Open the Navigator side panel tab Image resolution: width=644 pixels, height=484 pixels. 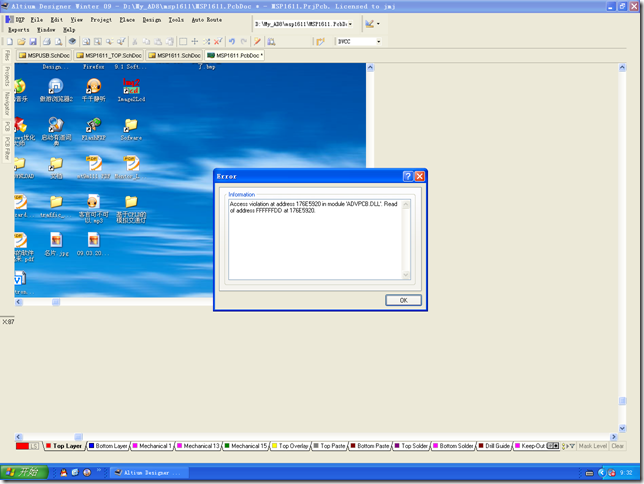7,104
